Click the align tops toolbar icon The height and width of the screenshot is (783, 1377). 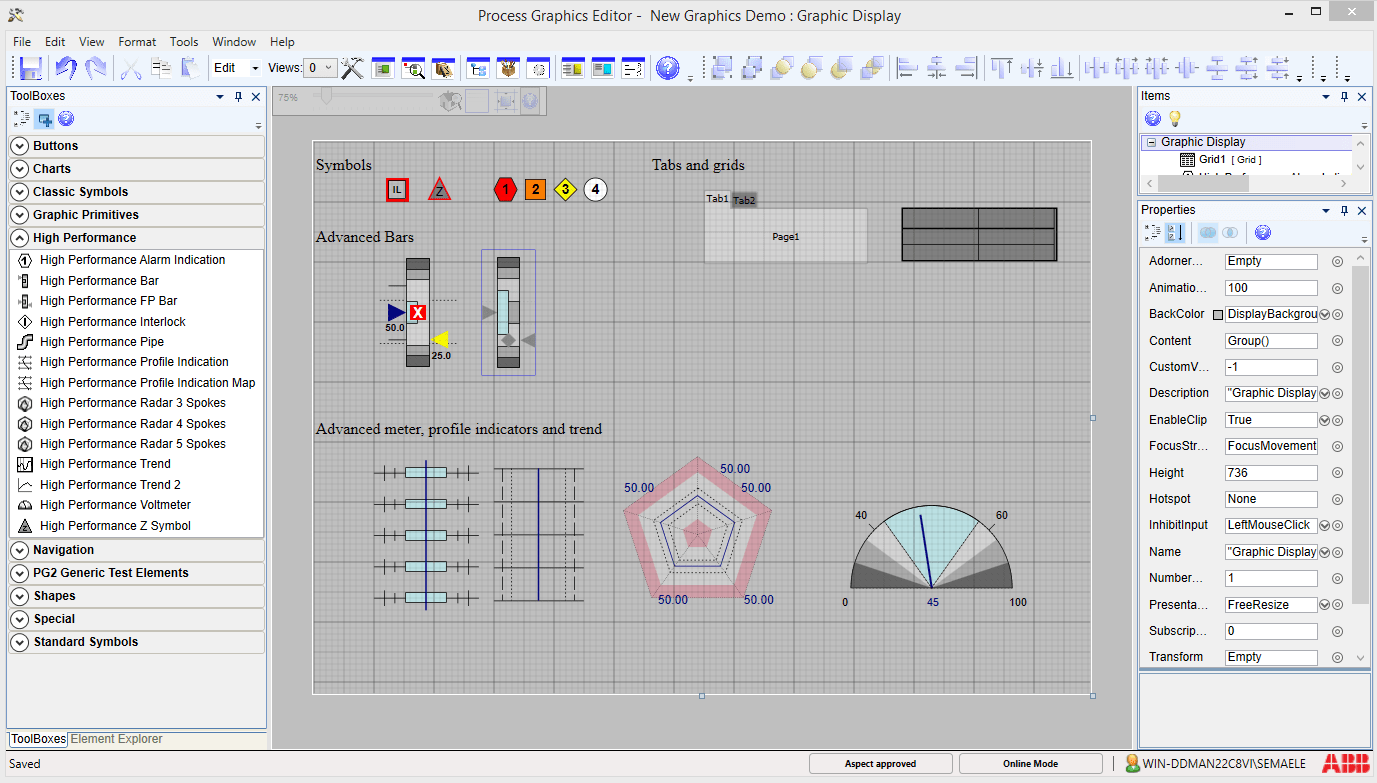(1001, 67)
